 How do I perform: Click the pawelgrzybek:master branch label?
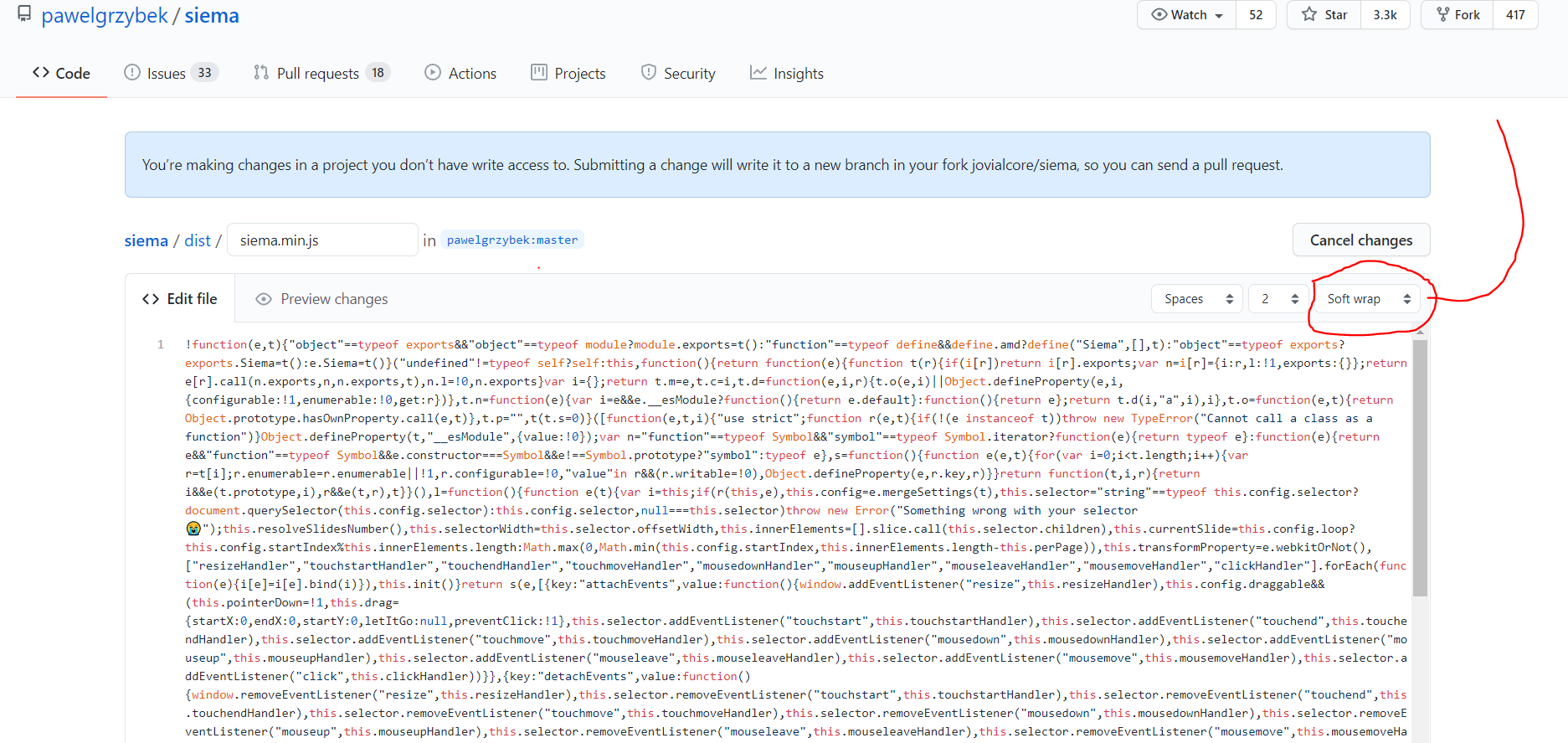512,240
